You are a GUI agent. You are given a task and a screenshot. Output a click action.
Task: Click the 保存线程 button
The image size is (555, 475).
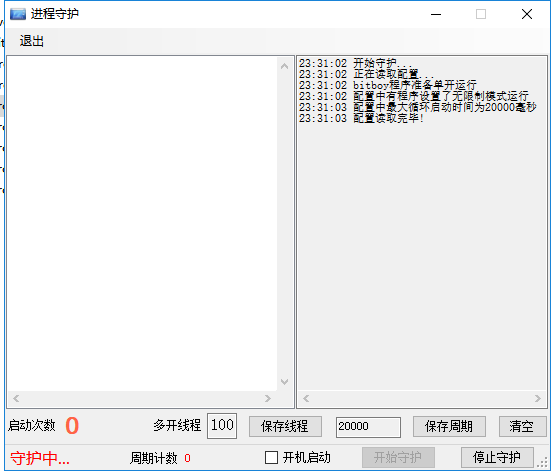point(285,427)
